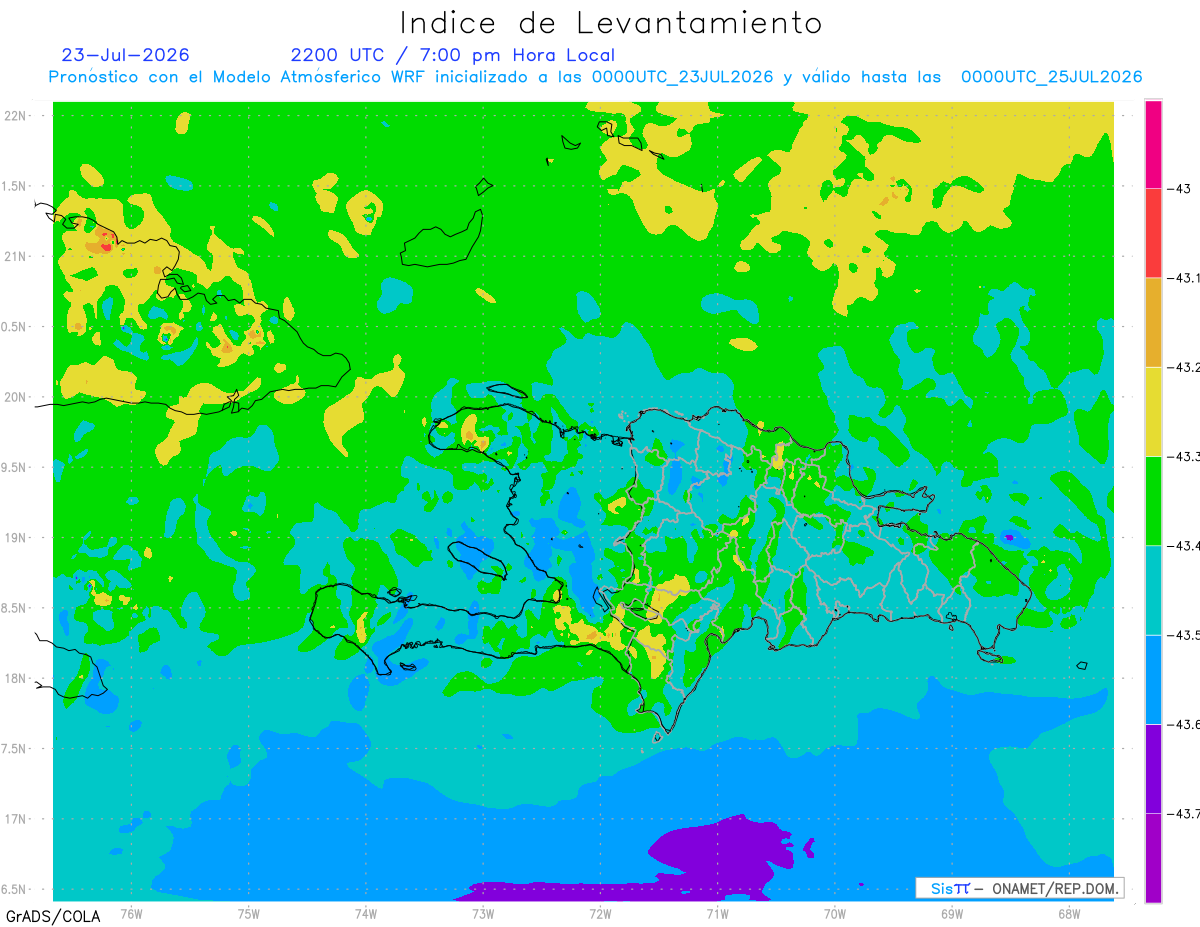This screenshot has width=1200, height=927.
Task: Click the 'ONAMET/REP.DOM.' label box
Action: (1020, 888)
